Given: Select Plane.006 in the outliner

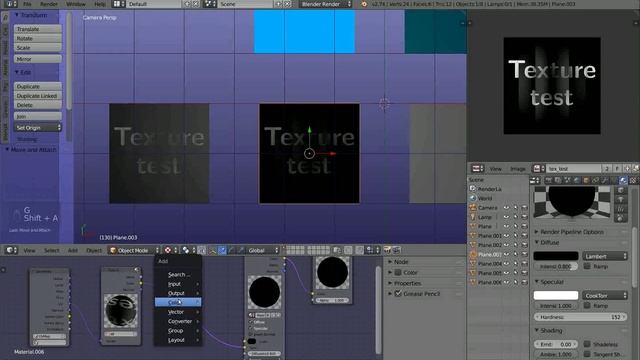Looking at the screenshot, I should [x=490, y=282].
